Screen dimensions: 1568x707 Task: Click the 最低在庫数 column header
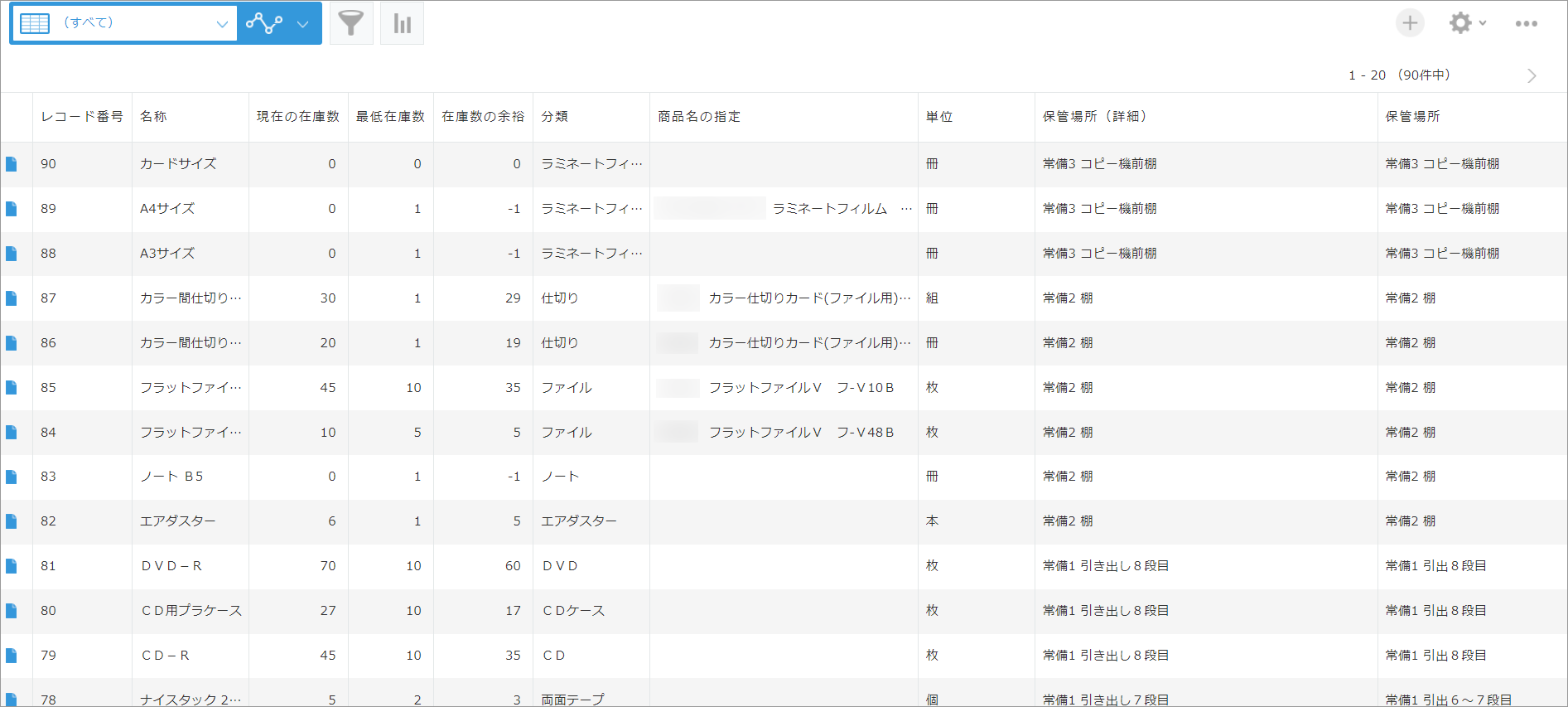click(x=390, y=117)
